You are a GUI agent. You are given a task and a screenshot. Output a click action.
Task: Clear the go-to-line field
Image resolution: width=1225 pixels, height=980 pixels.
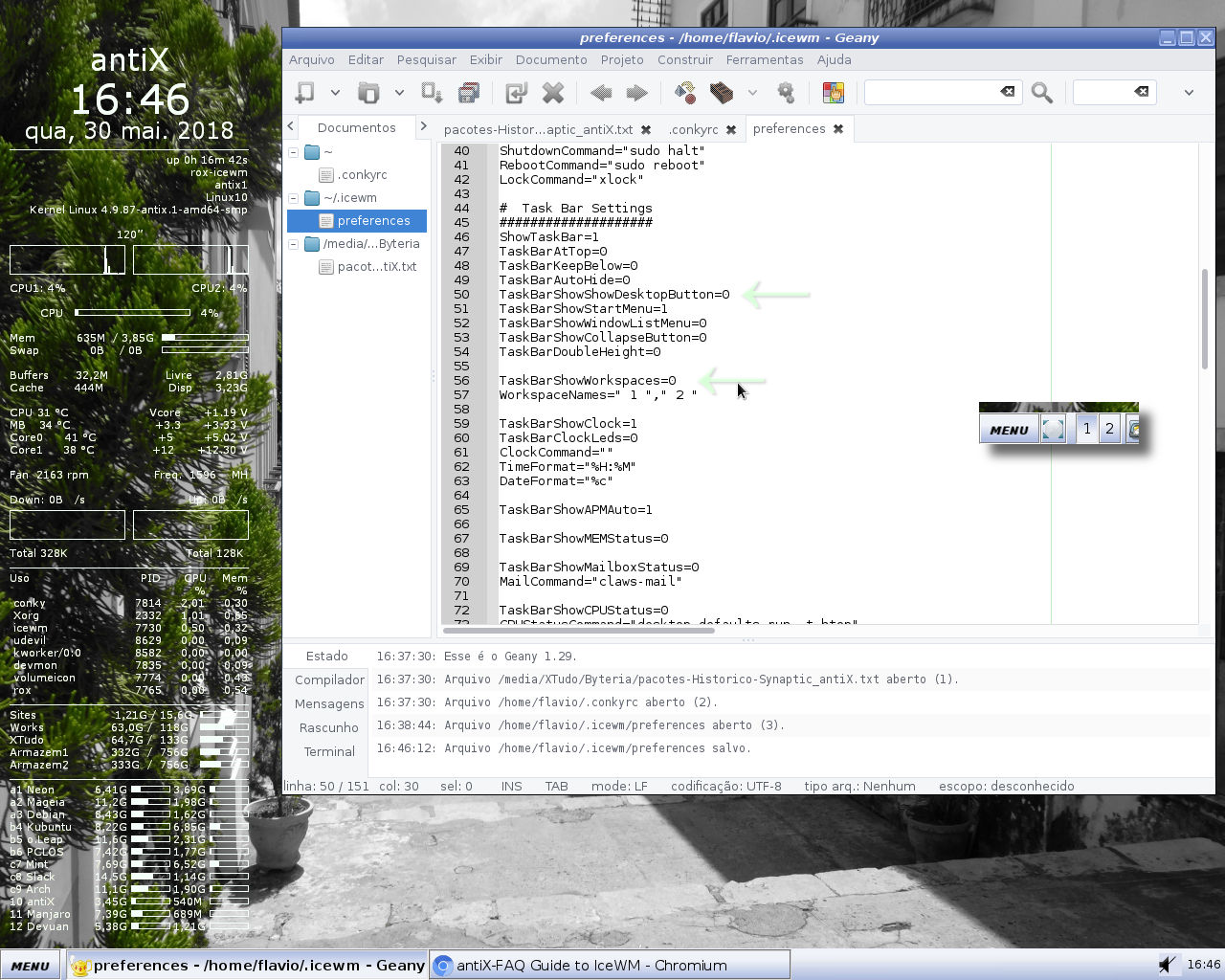click(x=1142, y=92)
